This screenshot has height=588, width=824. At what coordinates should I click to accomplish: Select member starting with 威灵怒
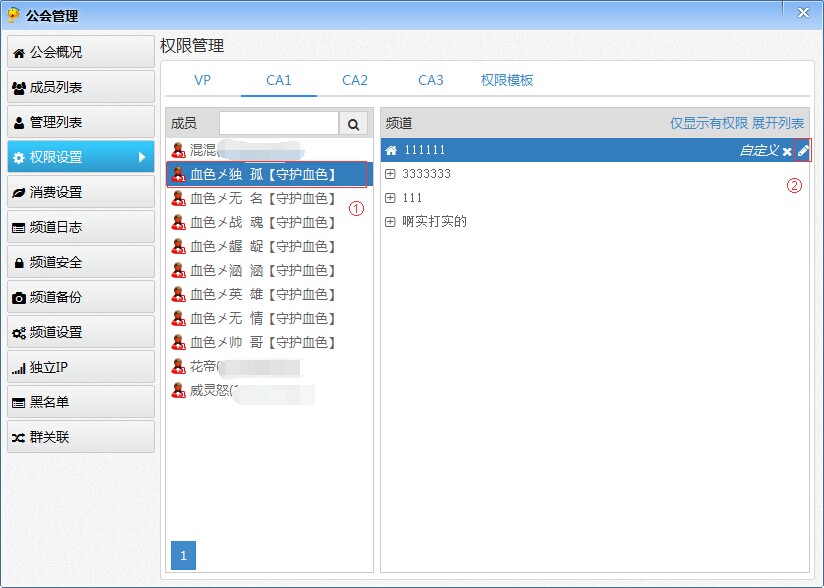point(269,390)
